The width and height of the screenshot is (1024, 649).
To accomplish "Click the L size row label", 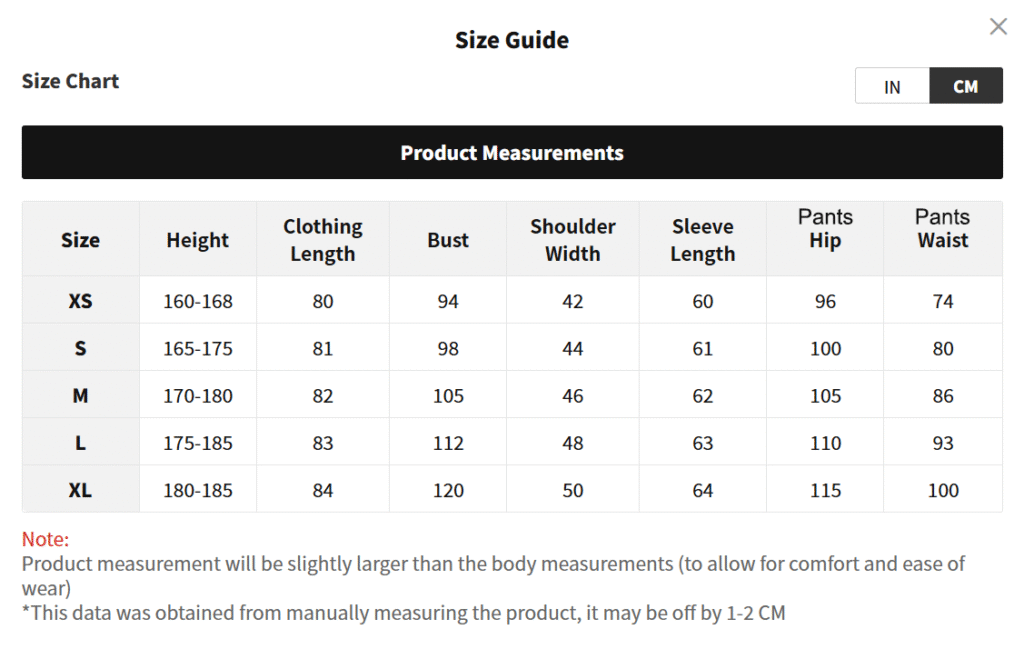I will (80, 443).
